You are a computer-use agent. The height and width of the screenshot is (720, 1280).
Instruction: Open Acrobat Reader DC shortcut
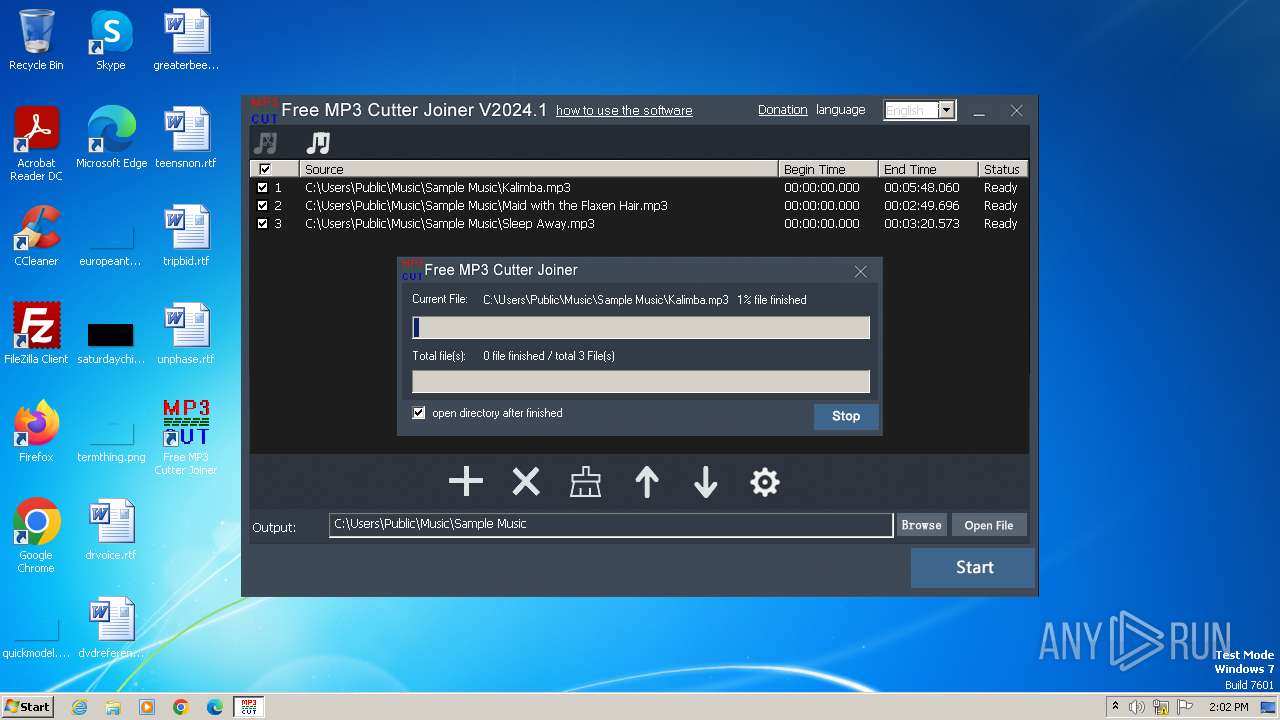click(36, 144)
